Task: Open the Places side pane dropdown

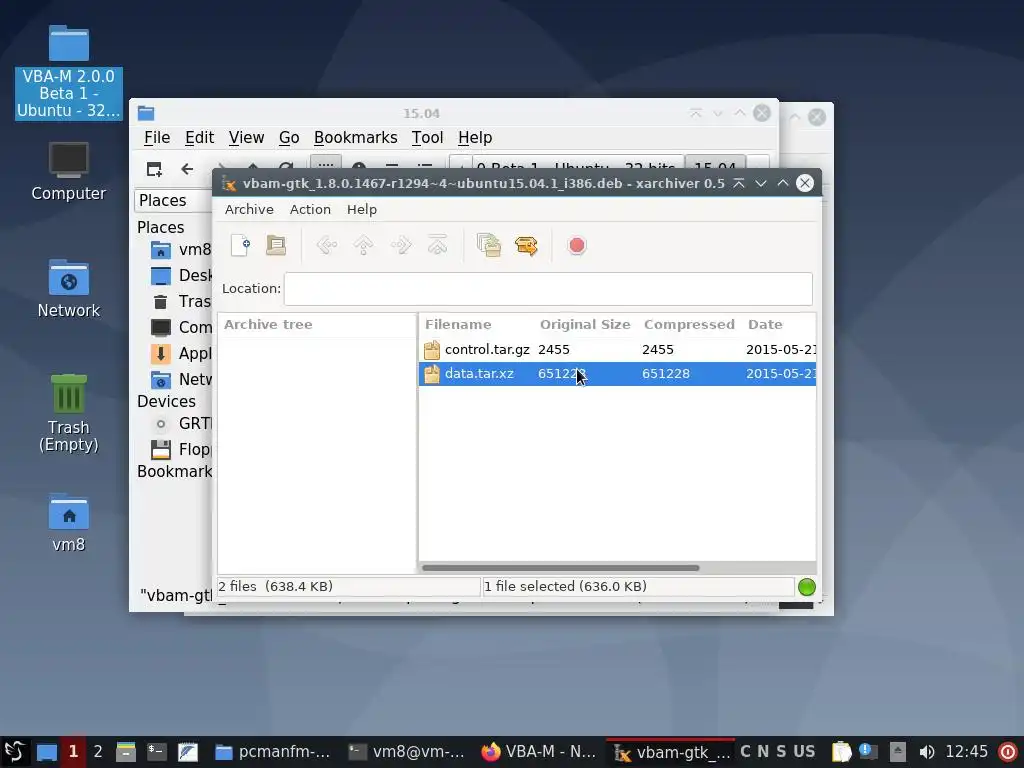Action: coord(174,200)
